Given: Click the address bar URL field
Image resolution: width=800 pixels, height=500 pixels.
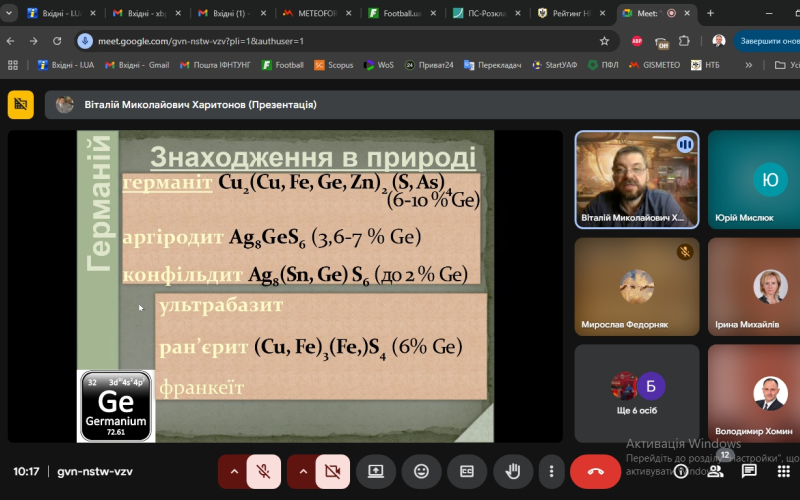Looking at the screenshot, I should tap(347, 41).
